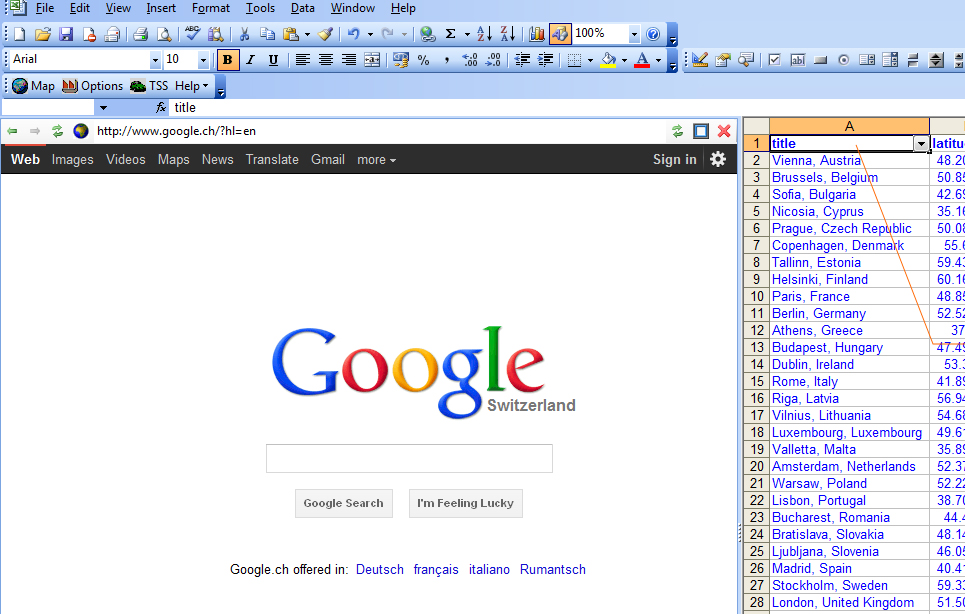Click the TSS toolbar button
Screen dimensions: 965x614
(150, 86)
